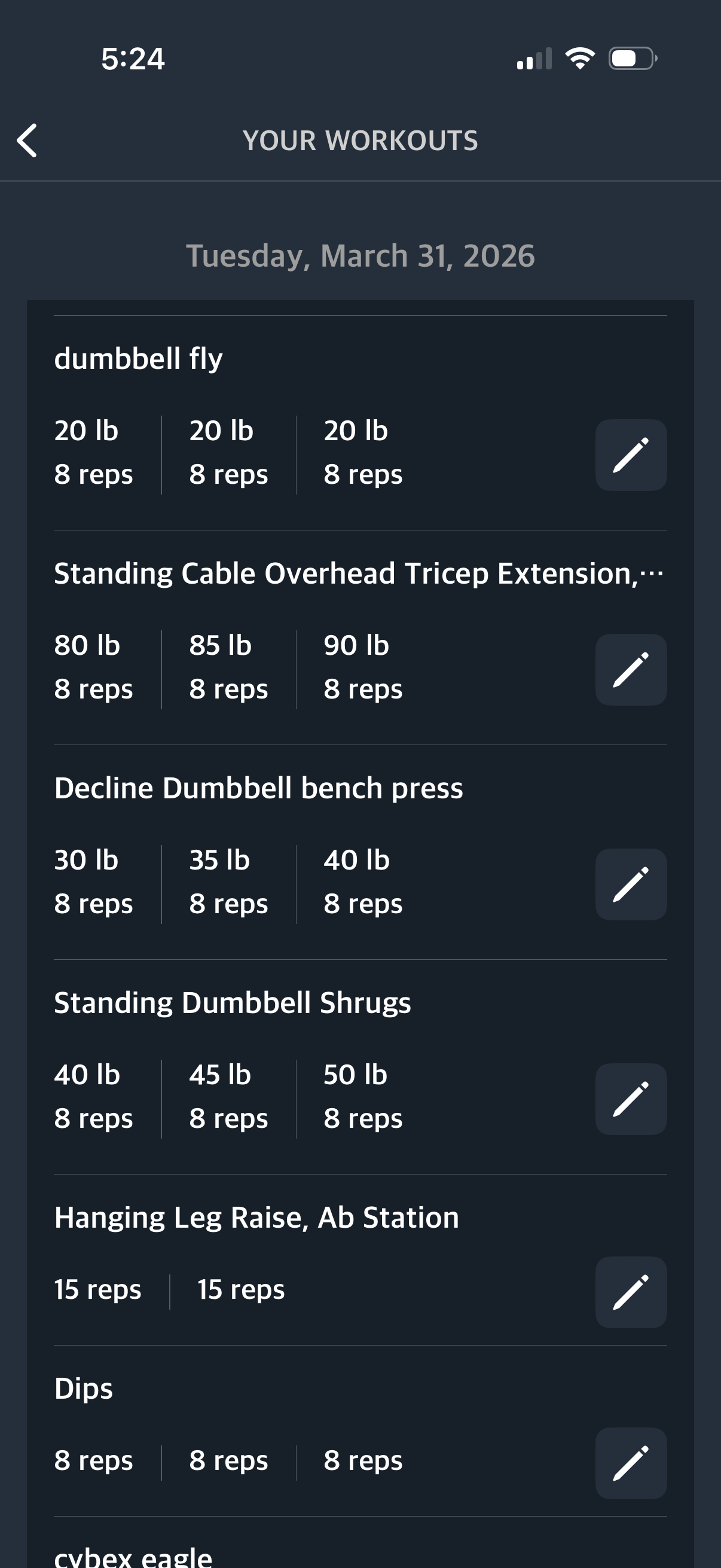Edit the Dips workout entry
Viewport: 721px width, 1568px height.
coord(630,1463)
